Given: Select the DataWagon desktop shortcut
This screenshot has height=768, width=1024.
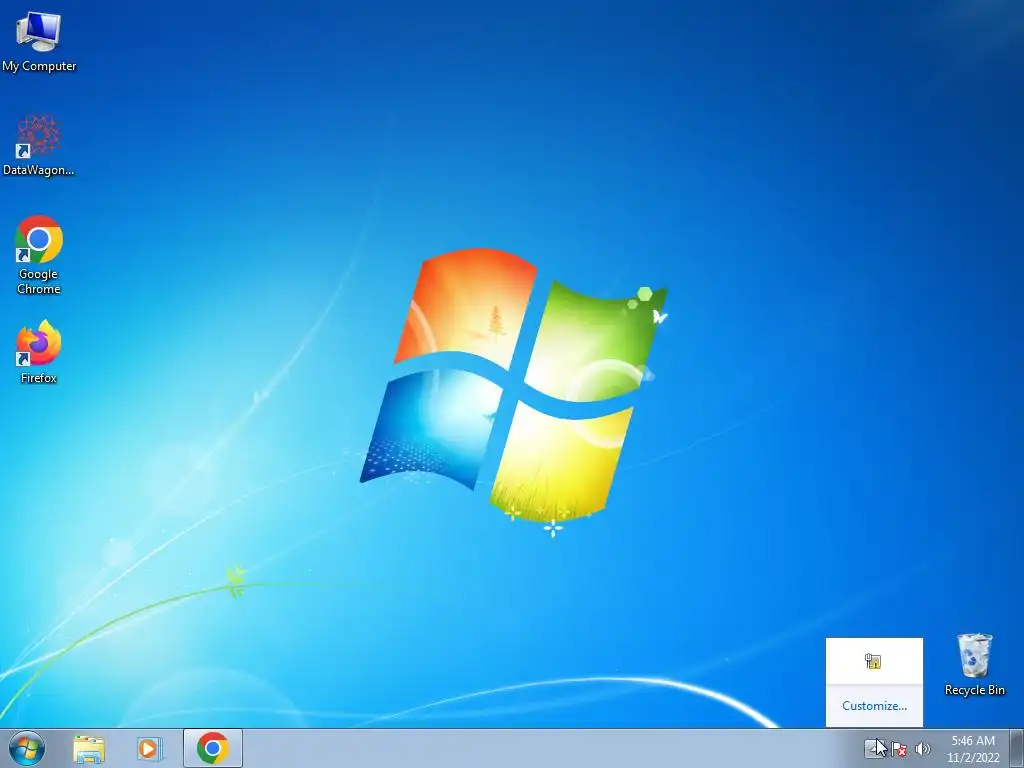Looking at the screenshot, I should pos(39,145).
